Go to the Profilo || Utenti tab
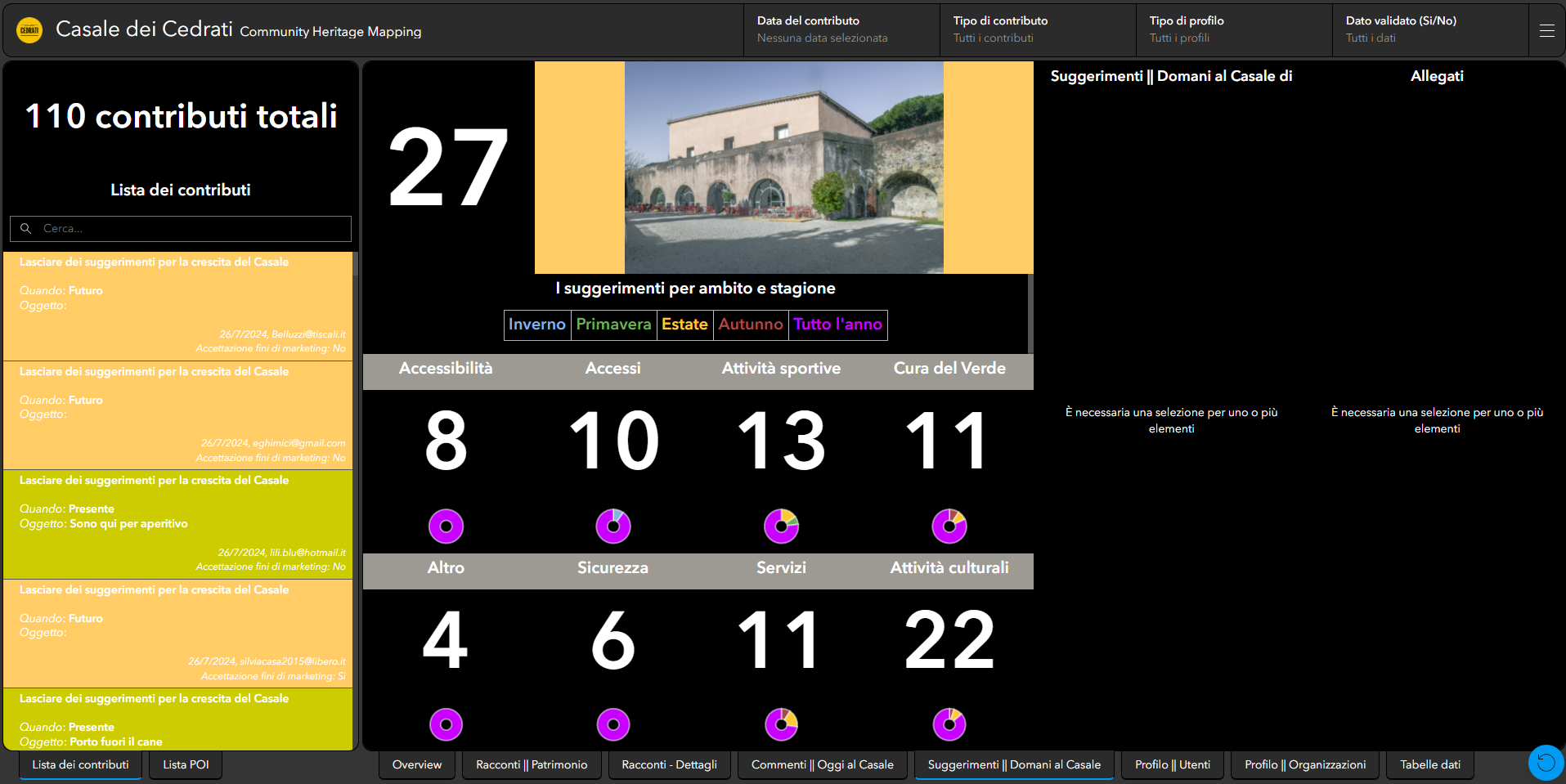The width and height of the screenshot is (1566, 784). (x=1173, y=765)
